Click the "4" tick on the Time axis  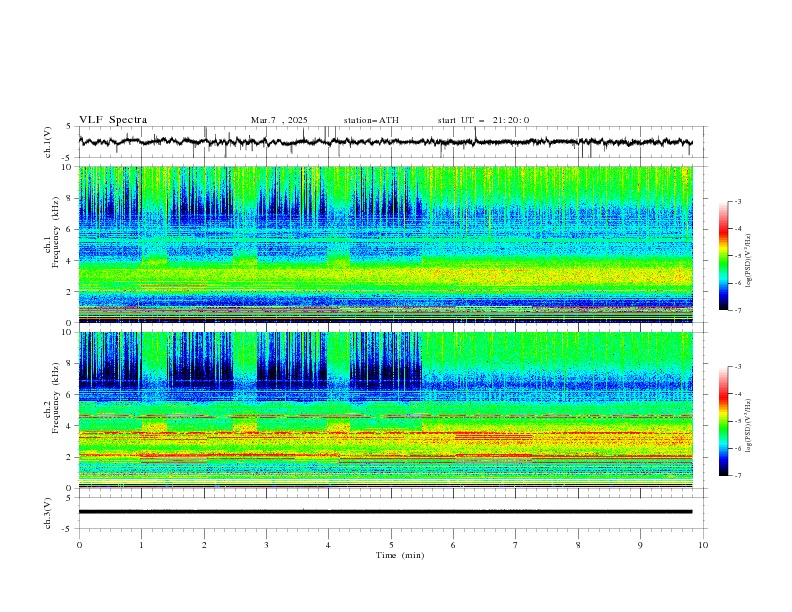pyautogui.click(x=328, y=545)
